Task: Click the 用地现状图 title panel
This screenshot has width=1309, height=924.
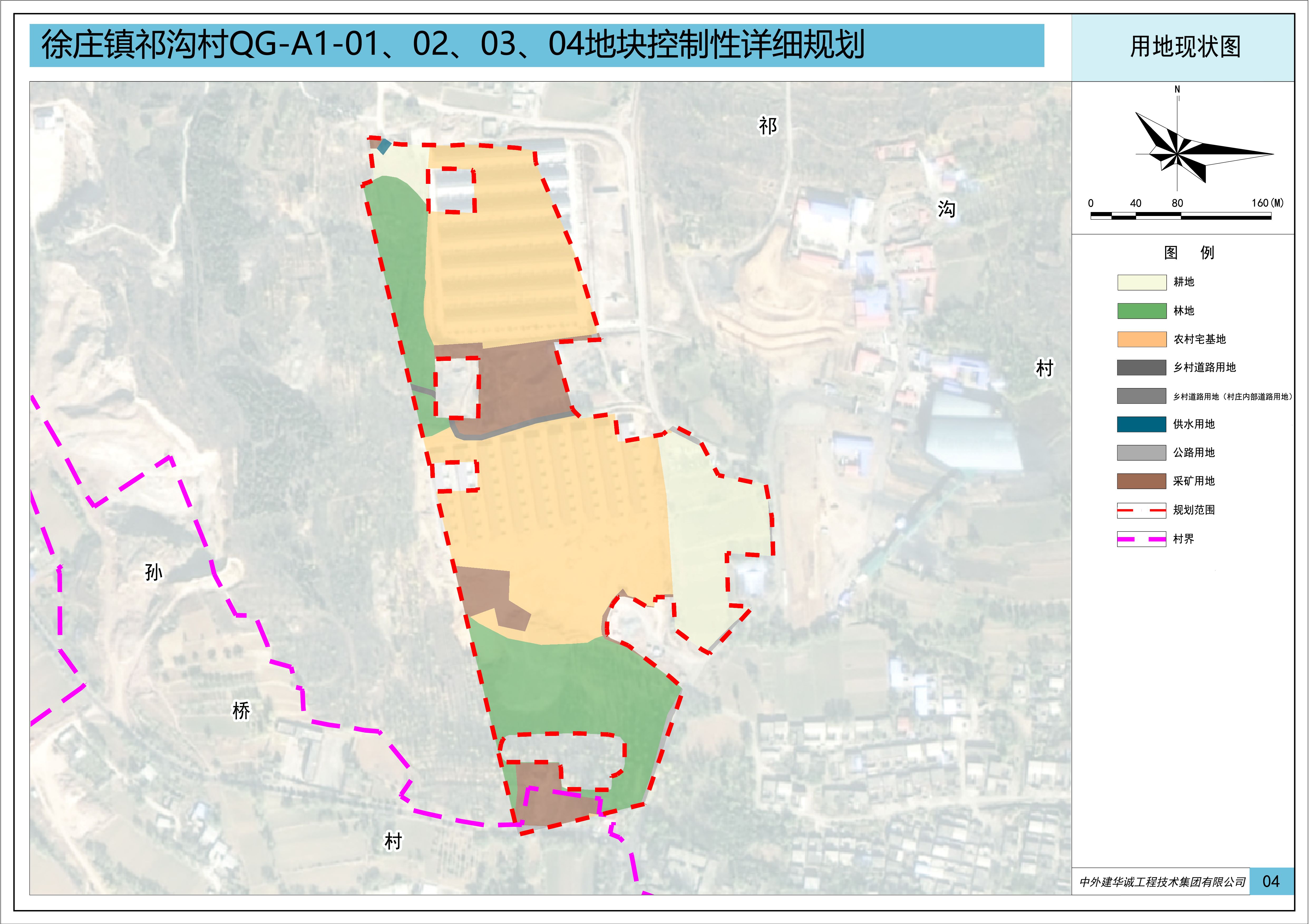Action: pos(1185,47)
